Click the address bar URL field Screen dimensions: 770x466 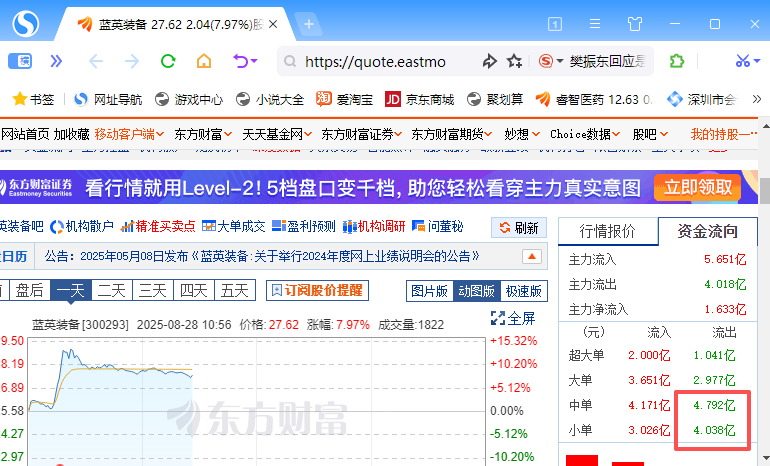(x=375, y=61)
